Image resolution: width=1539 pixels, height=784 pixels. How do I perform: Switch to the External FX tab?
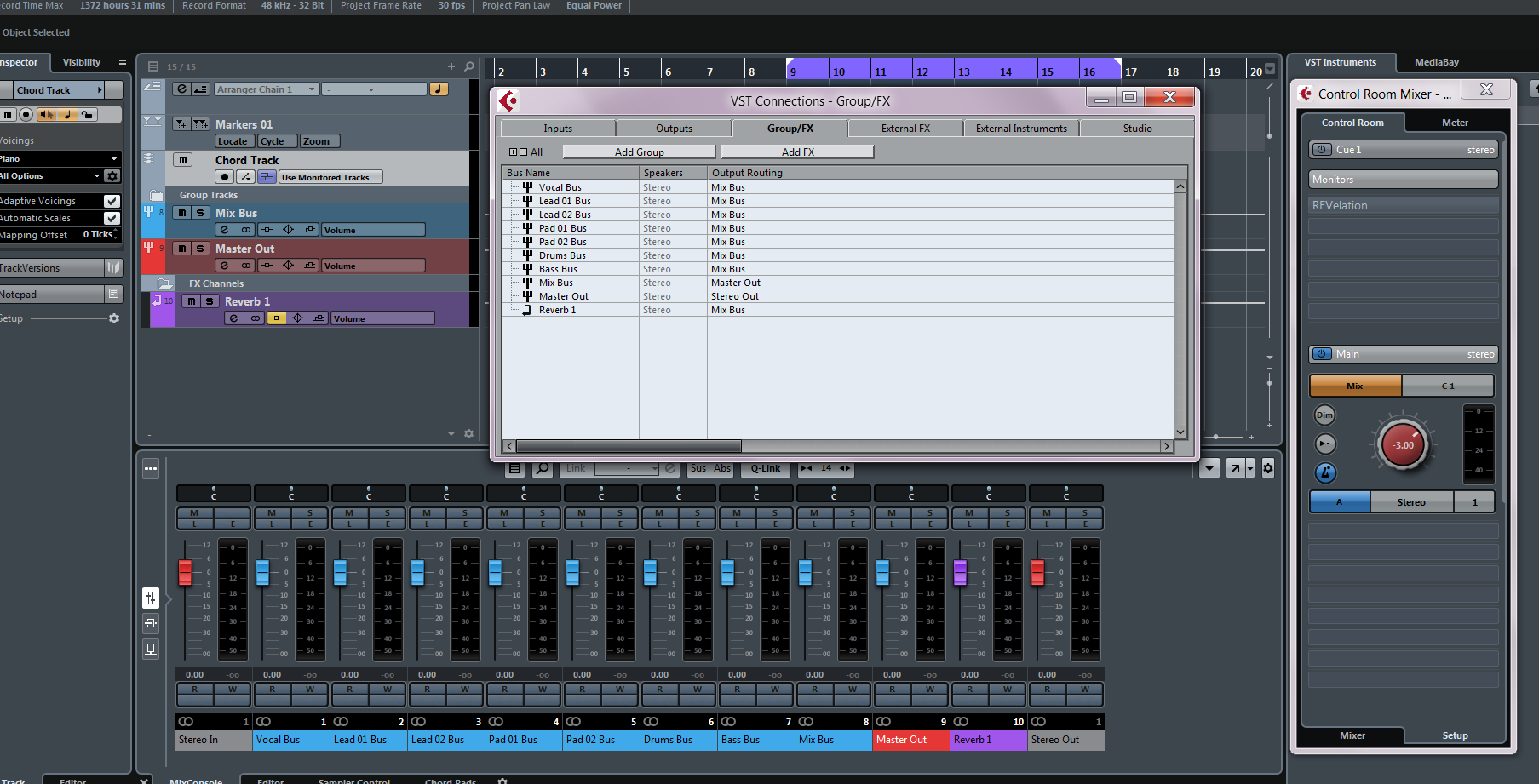tap(905, 129)
